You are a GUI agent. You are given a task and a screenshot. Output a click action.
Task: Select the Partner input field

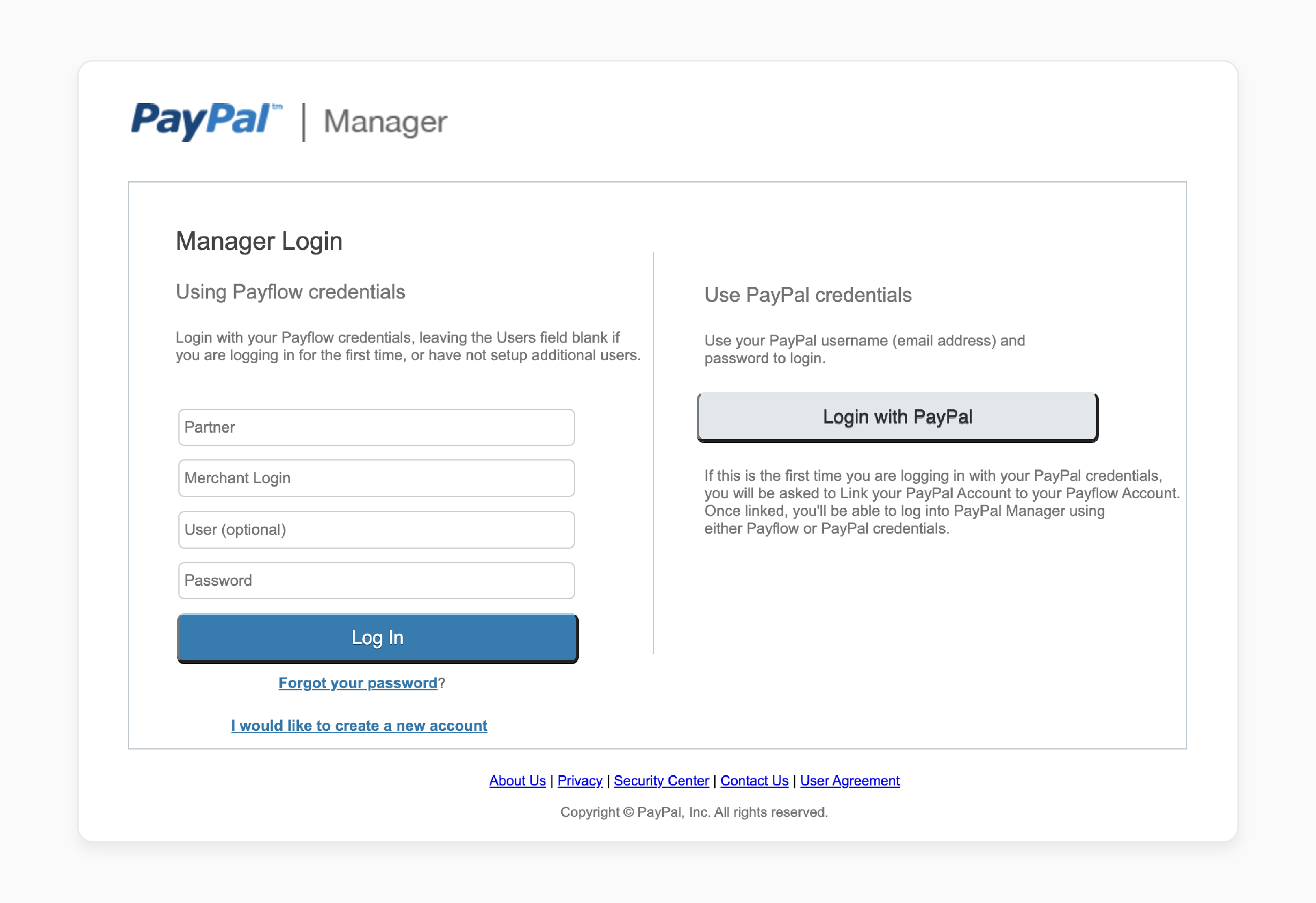pos(375,427)
